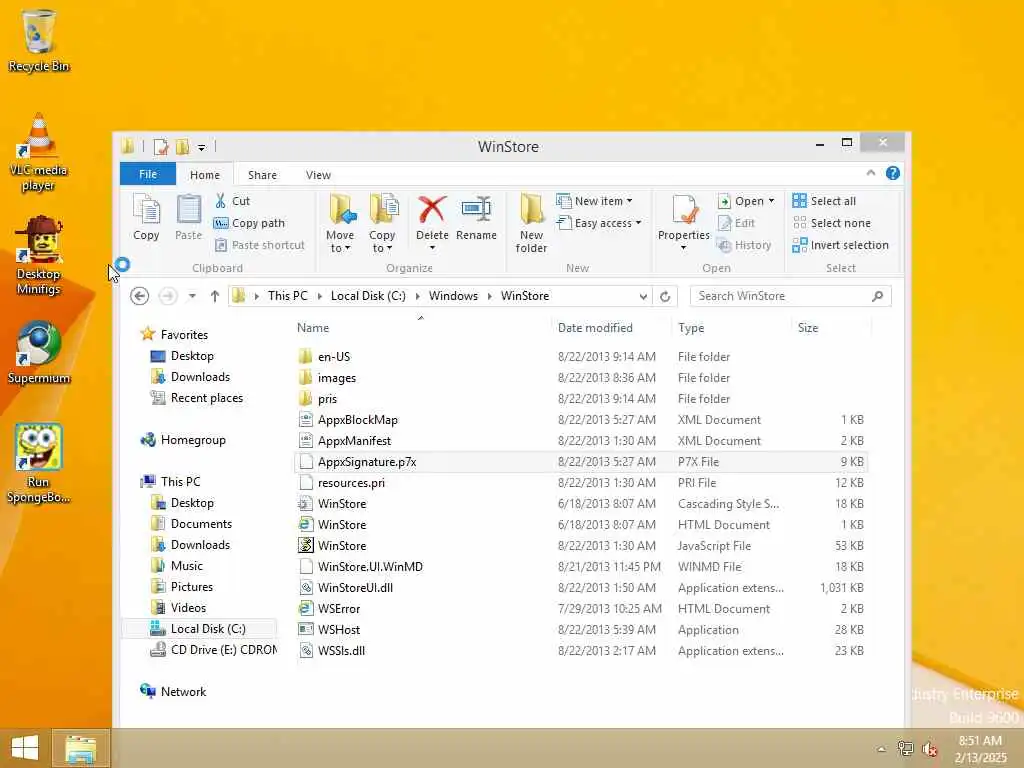Screen dimensions: 1024x768
Task: Click Invert selection in the ribbon
Action: tap(840, 246)
